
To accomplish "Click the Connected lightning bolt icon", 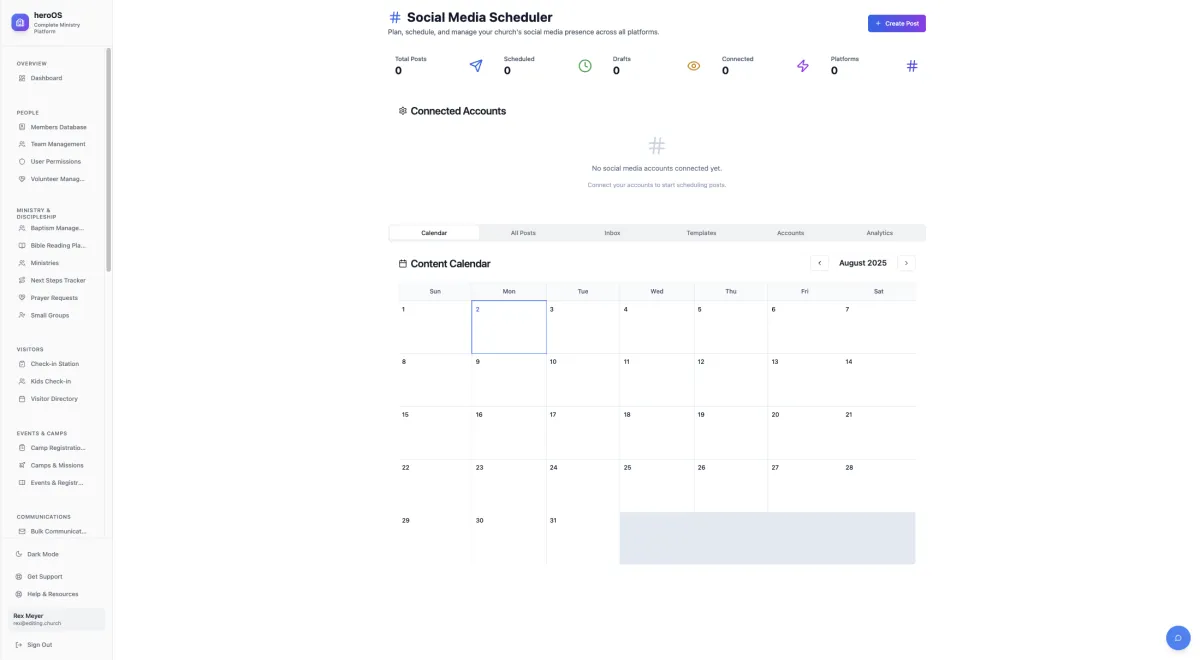I will coord(802,66).
